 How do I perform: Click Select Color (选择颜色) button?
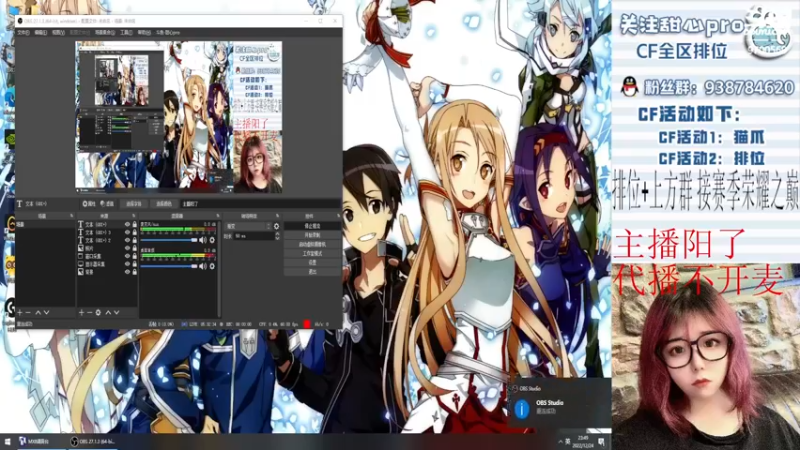pos(164,204)
